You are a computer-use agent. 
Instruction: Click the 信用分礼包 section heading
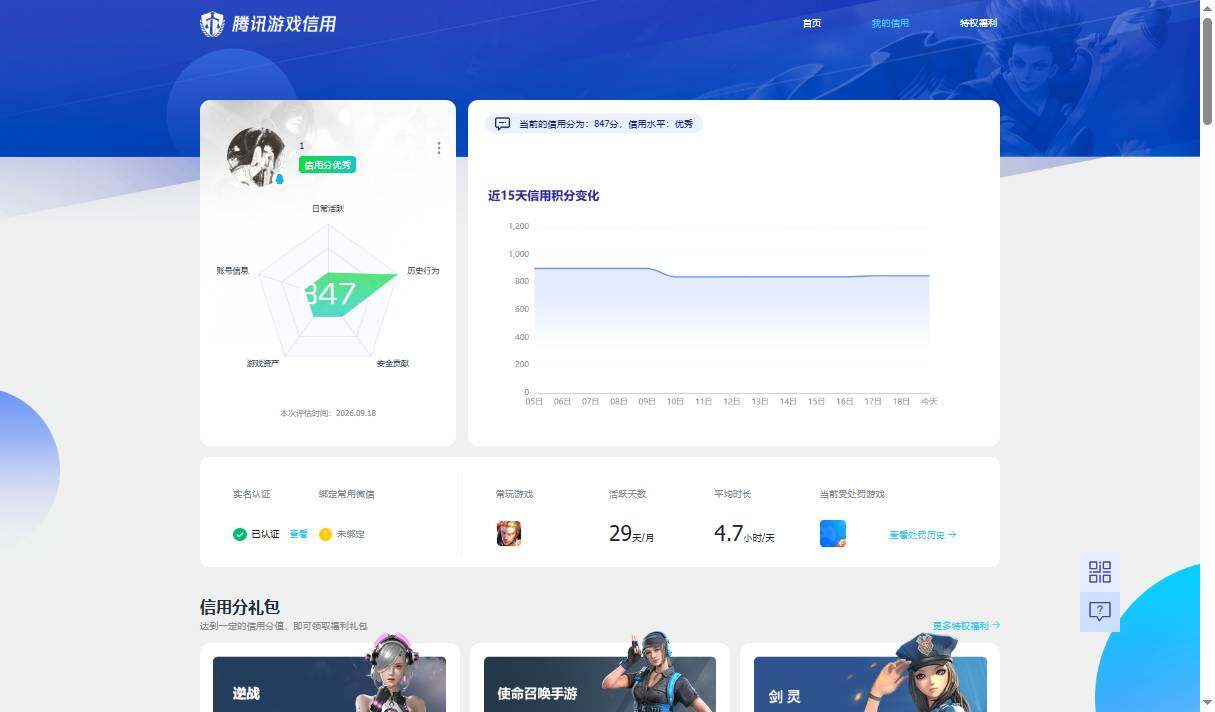tap(240, 607)
